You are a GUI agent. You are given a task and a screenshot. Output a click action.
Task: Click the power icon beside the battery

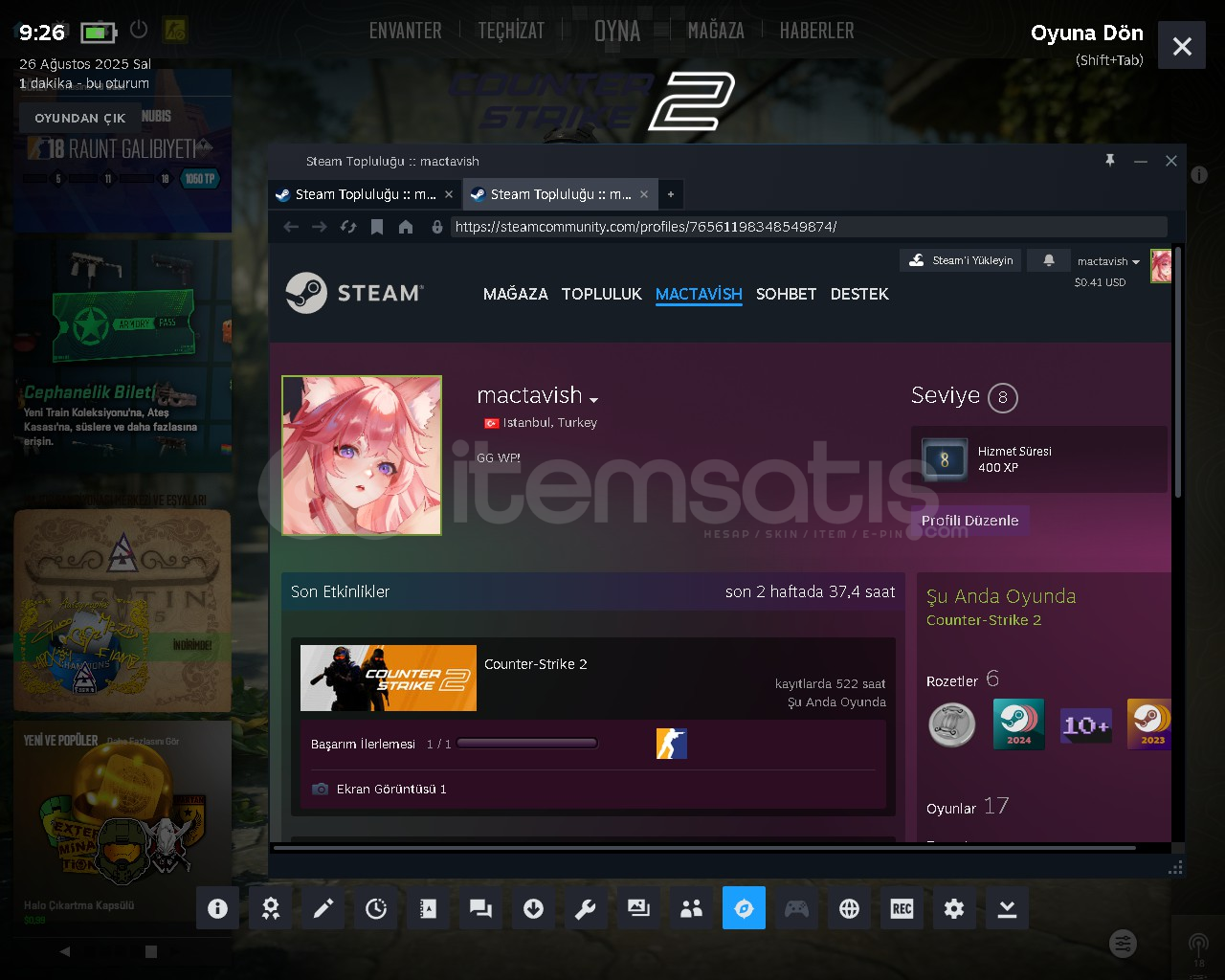tap(139, 30)
